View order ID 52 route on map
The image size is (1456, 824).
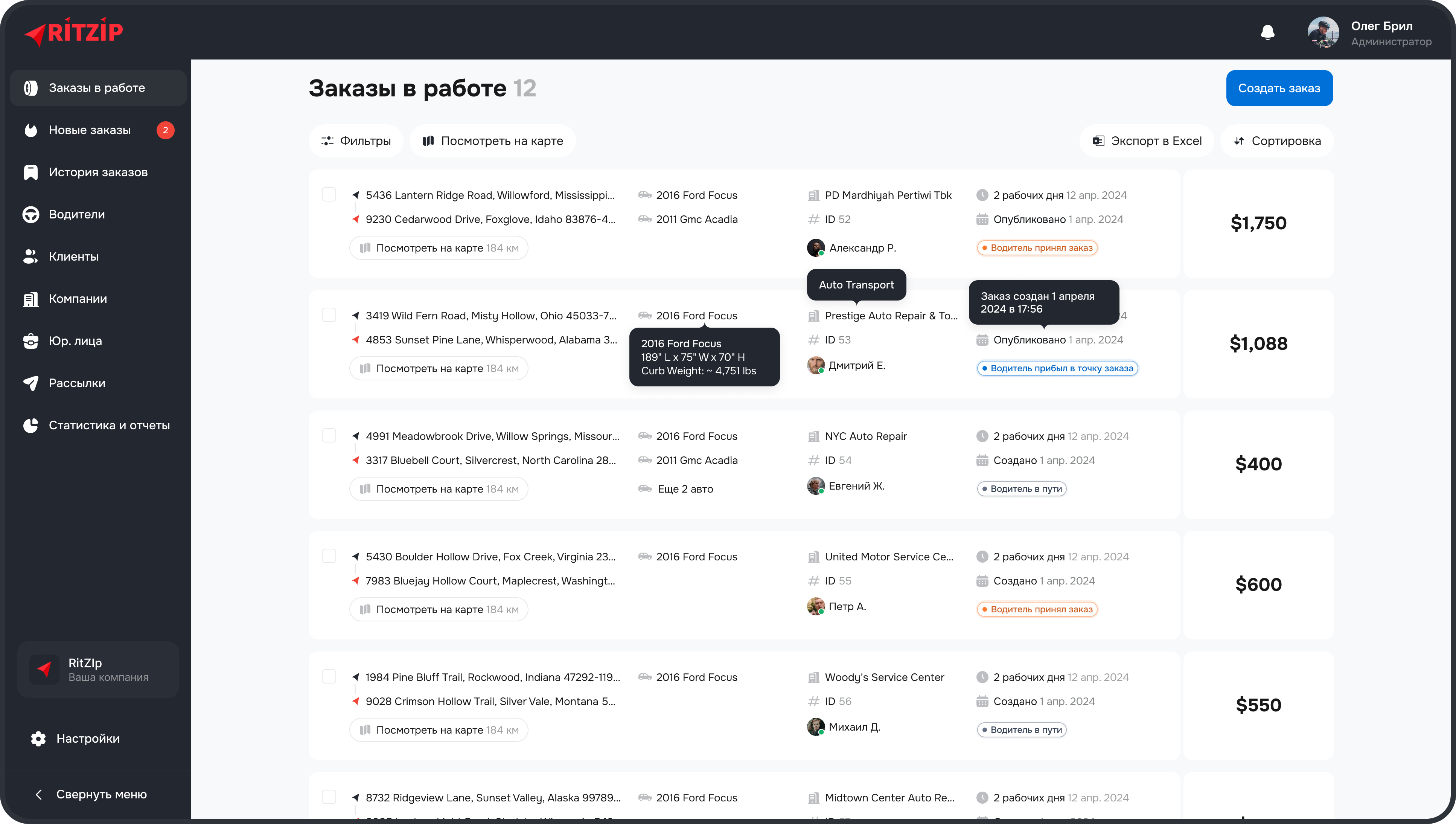point(439,248)
